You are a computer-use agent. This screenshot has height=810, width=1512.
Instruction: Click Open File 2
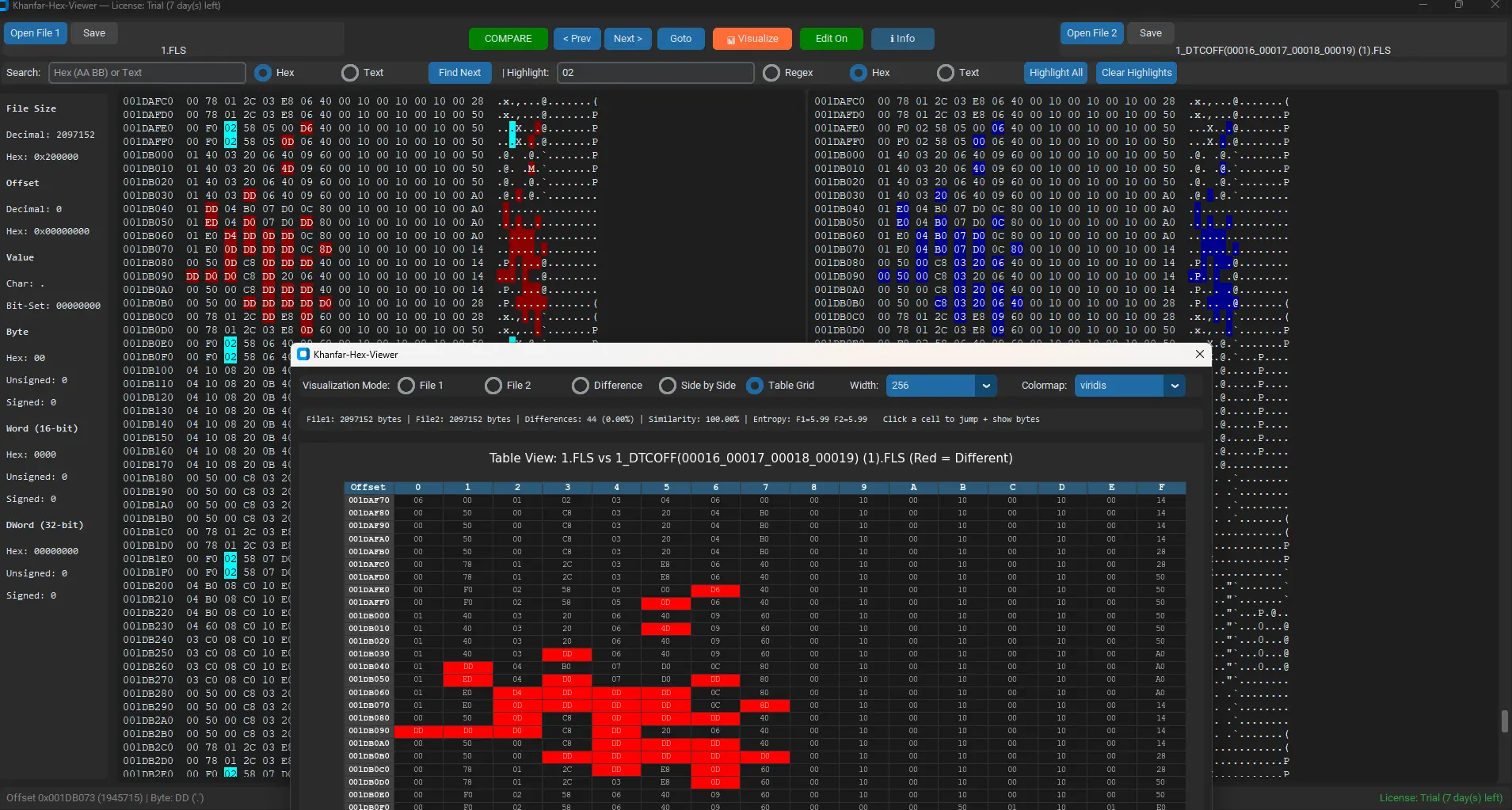pos(1091,32)
